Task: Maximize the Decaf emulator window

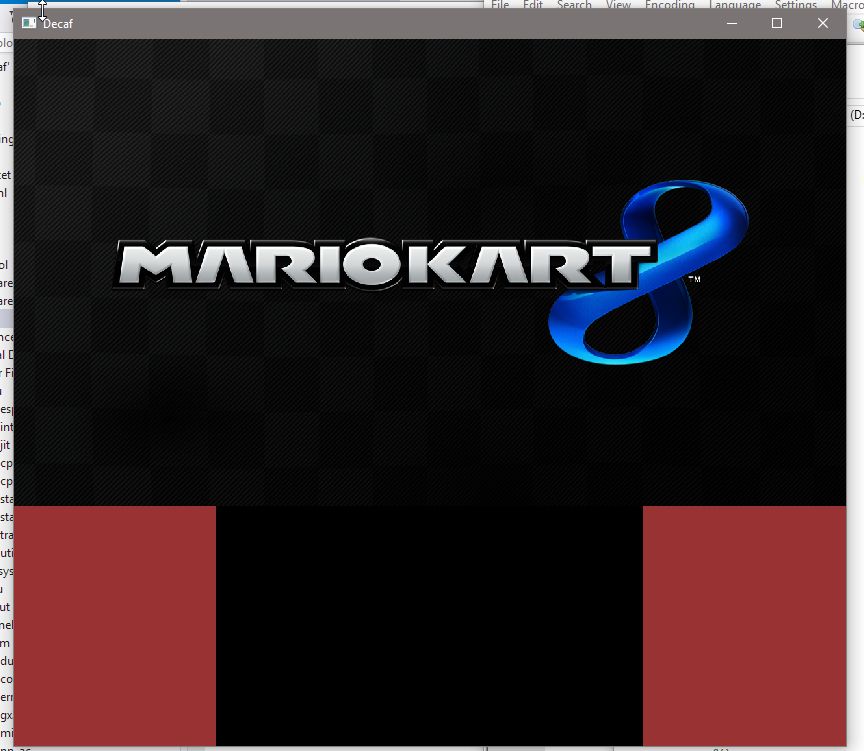Action: [775, 22]
